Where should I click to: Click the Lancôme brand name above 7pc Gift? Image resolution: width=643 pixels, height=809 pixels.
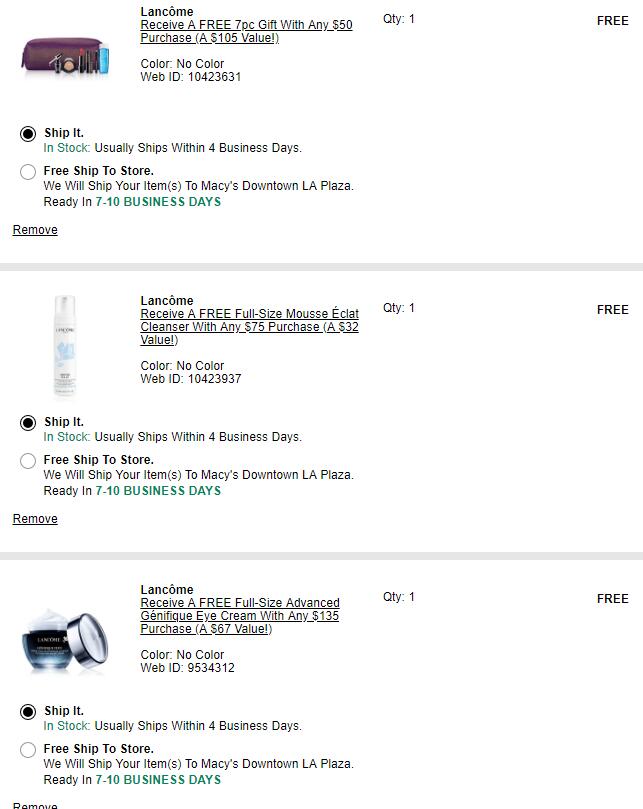[167, 11]
